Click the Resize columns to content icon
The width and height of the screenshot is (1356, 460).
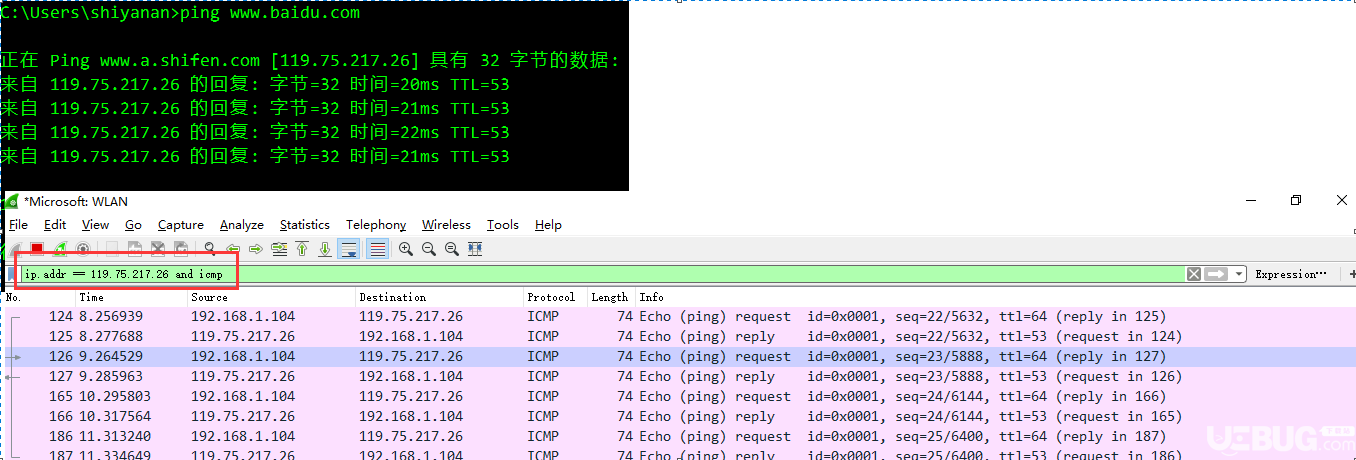[x=475, y=249]
